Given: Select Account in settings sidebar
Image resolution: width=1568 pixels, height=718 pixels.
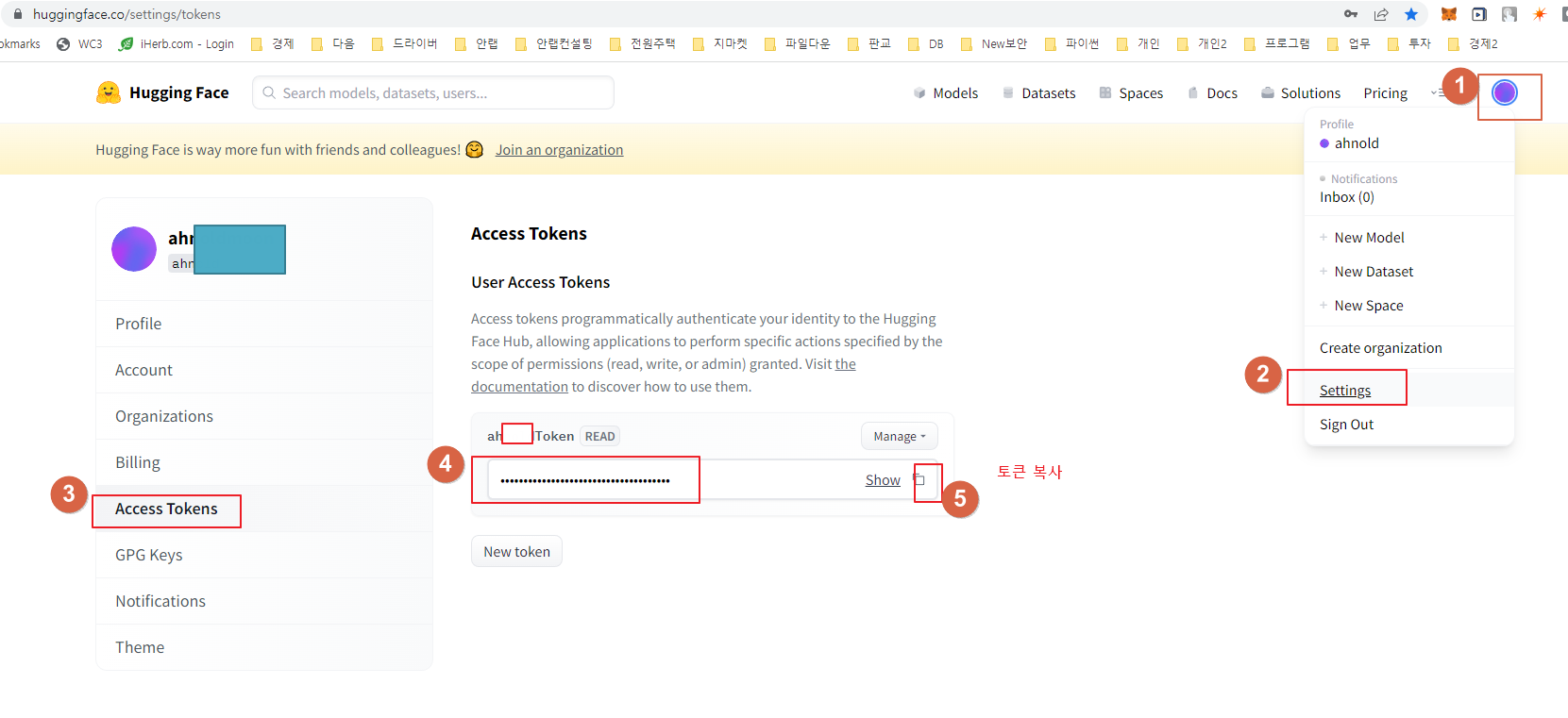Looking at the screenshot, I should coord(264,370).
